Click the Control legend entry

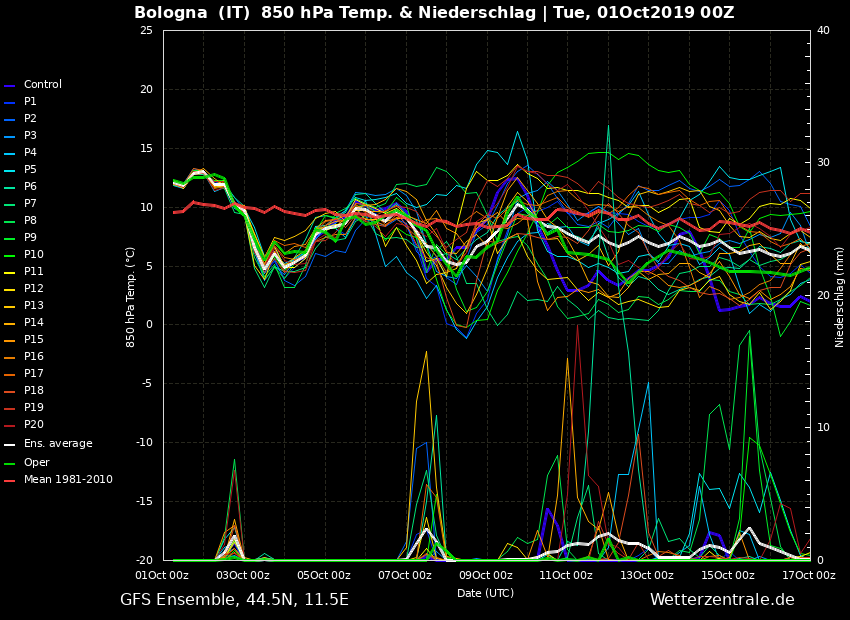pos(42,85)
